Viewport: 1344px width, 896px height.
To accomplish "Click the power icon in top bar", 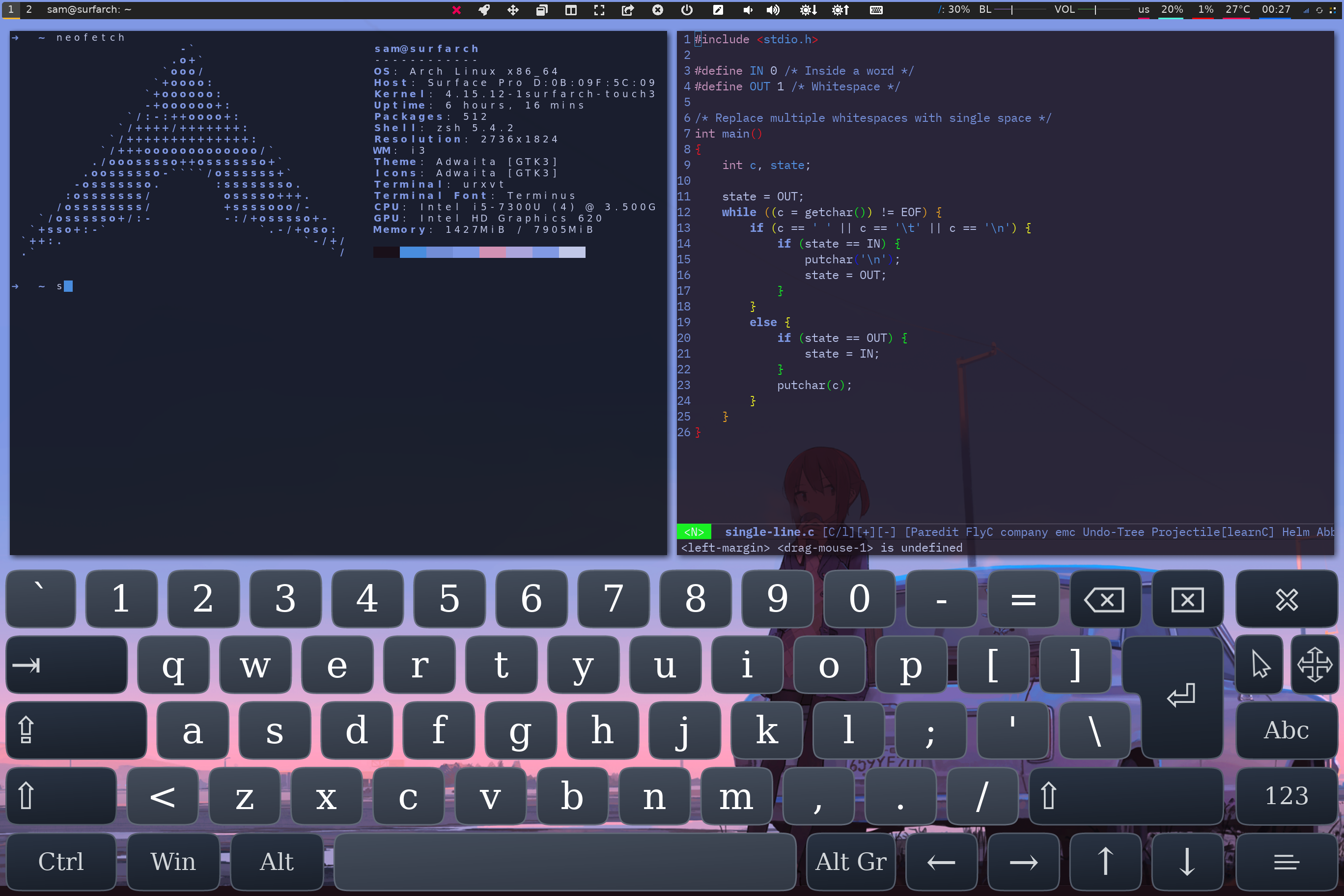I will 687,10.
